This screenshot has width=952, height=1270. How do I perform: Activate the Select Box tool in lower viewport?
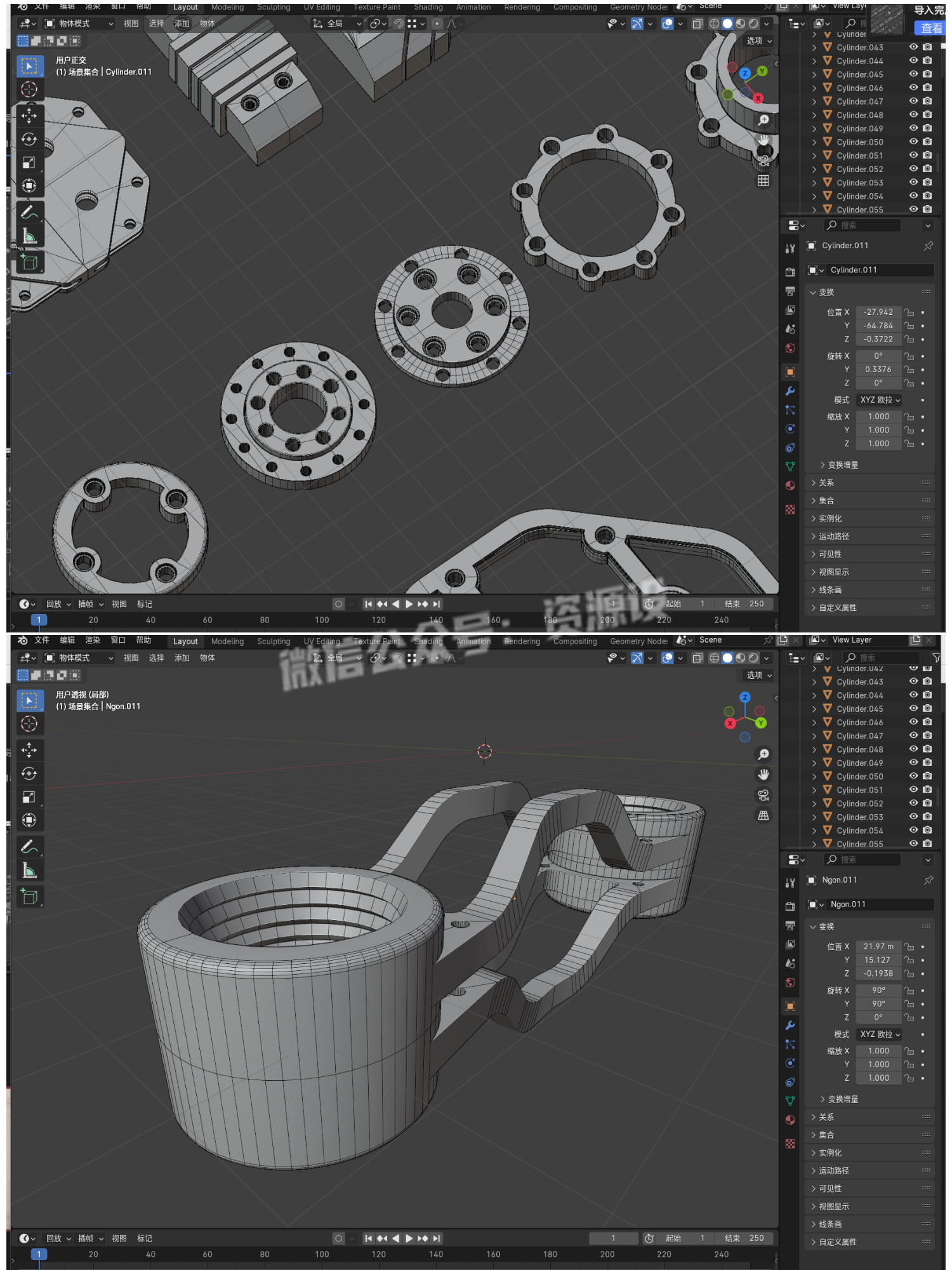[29, 700]
